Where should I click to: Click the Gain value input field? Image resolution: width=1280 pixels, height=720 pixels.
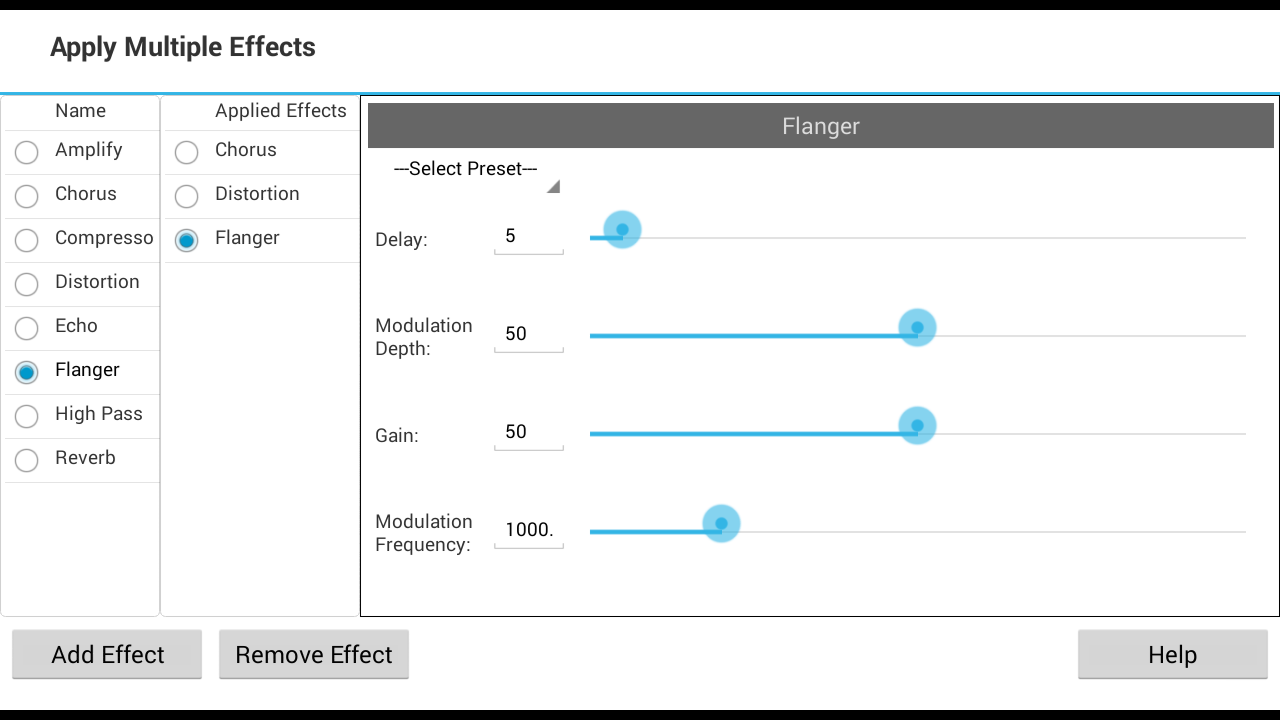528,433
